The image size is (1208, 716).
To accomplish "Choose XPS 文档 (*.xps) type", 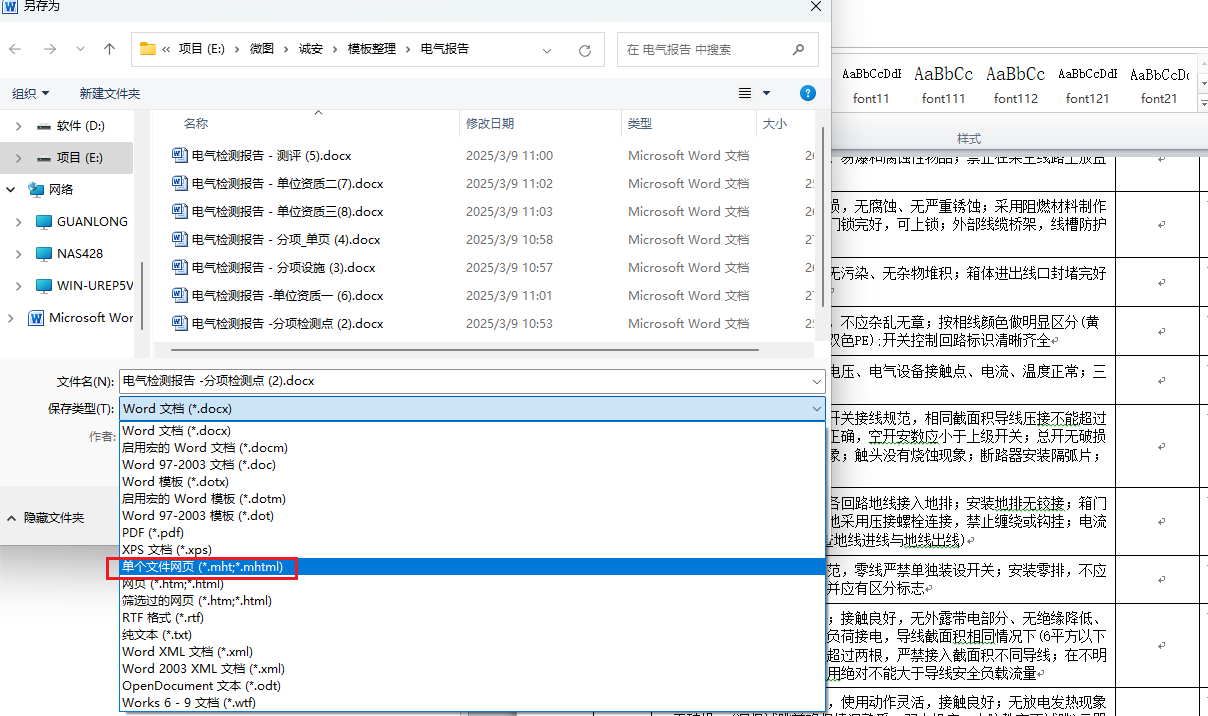I will 472,549.
